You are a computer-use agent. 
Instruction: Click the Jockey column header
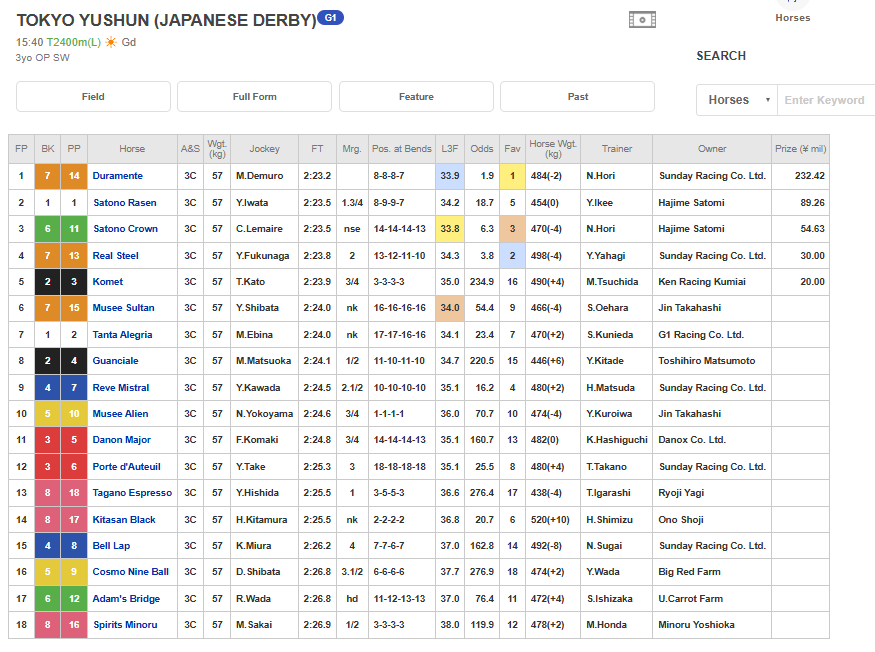pos(265,149)
